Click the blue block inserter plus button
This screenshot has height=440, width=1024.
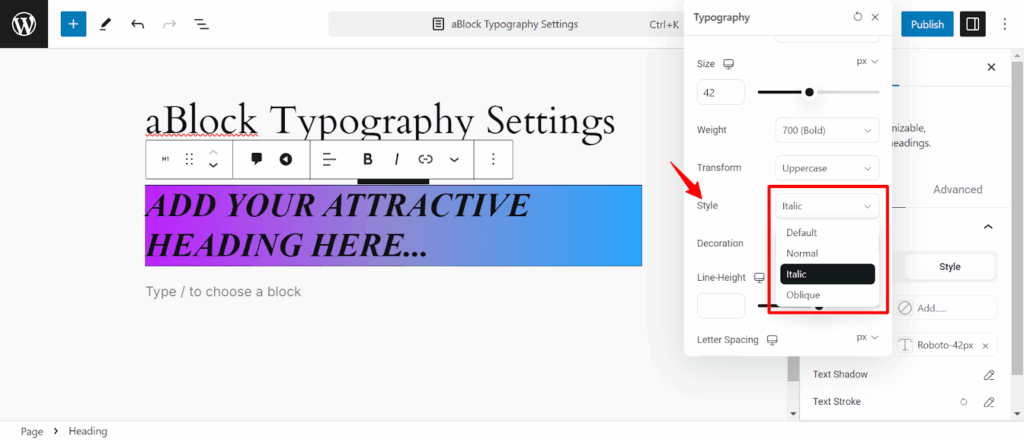pos(73,24)
